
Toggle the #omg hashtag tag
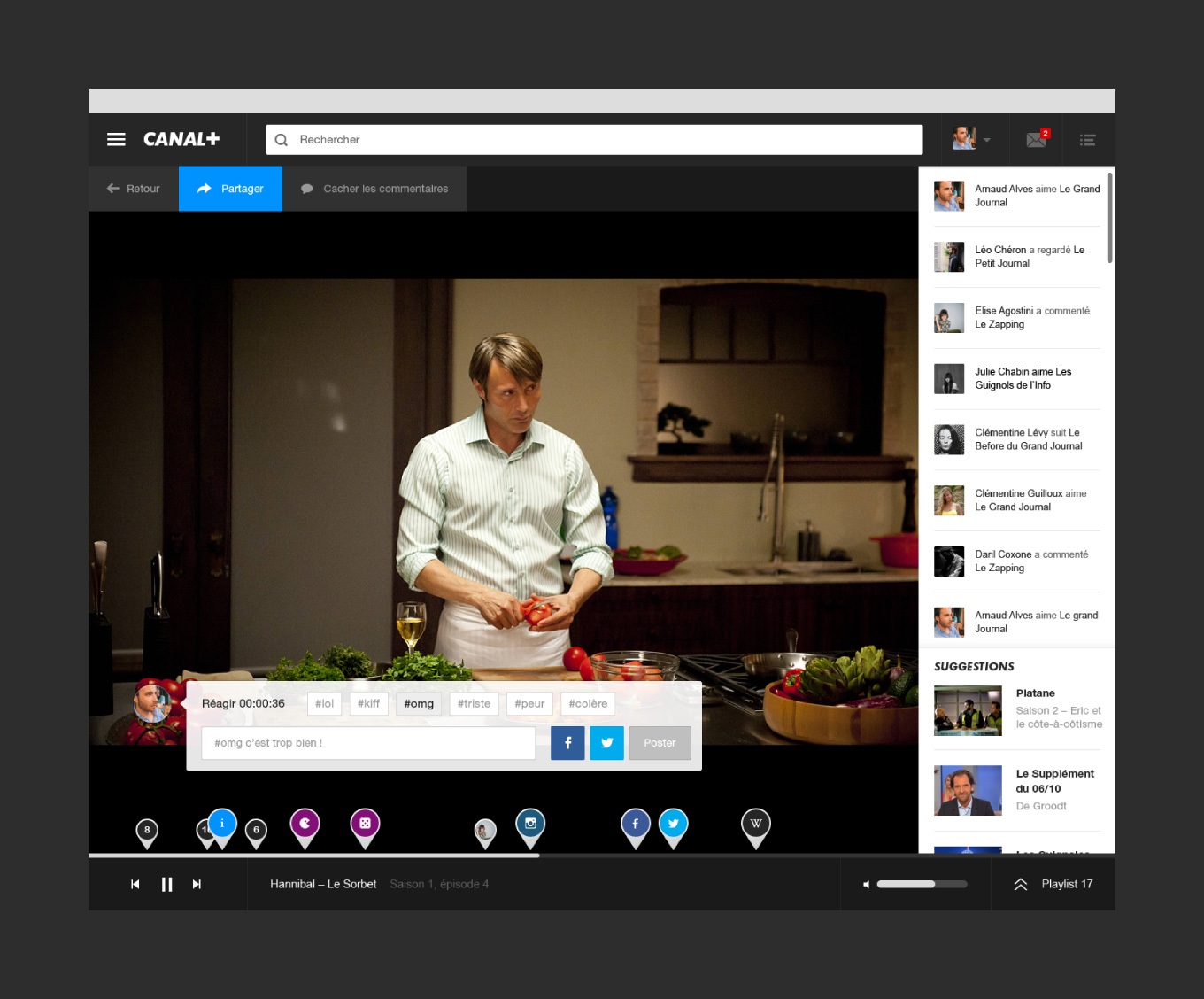419,704
